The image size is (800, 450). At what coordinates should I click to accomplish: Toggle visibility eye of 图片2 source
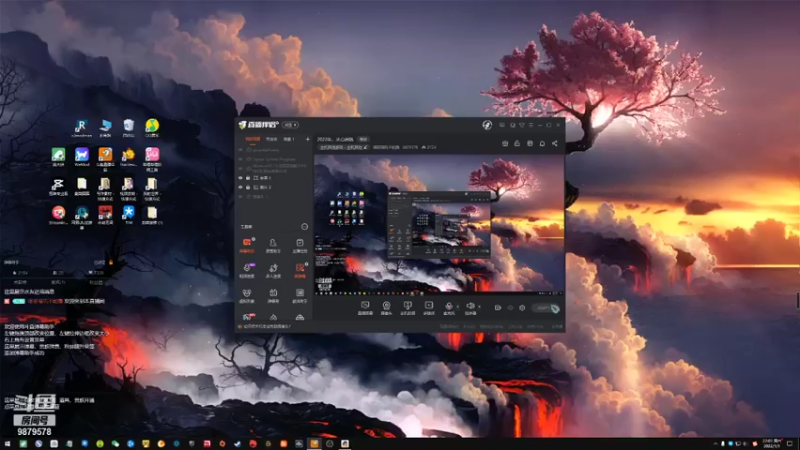tap(240, 187)
